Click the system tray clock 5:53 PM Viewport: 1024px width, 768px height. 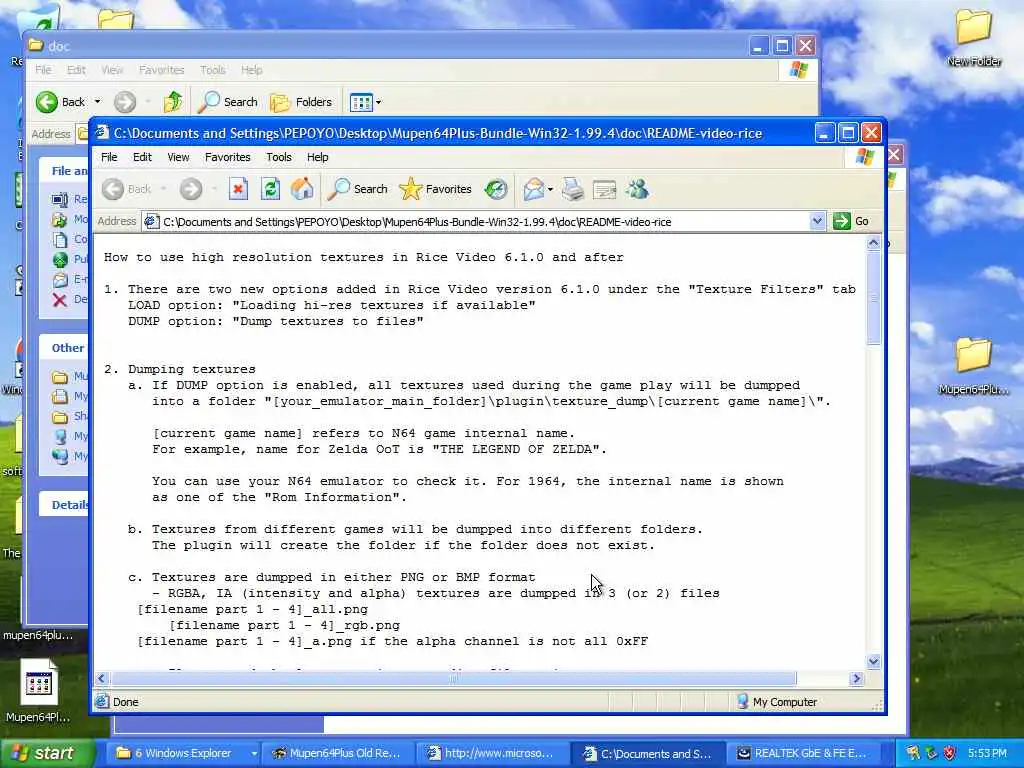987,753
